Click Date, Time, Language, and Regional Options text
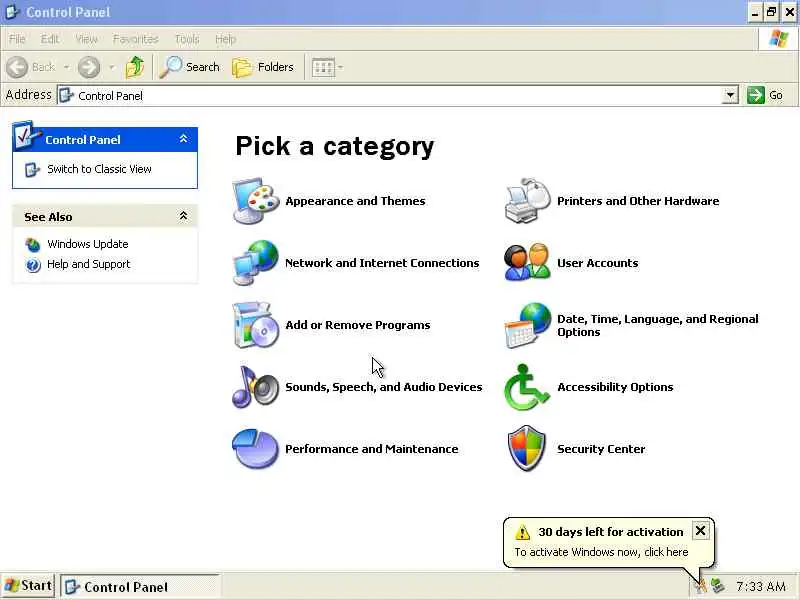This screenshot has height=600, width=800. pyautogui.click(x=658, y=325)
